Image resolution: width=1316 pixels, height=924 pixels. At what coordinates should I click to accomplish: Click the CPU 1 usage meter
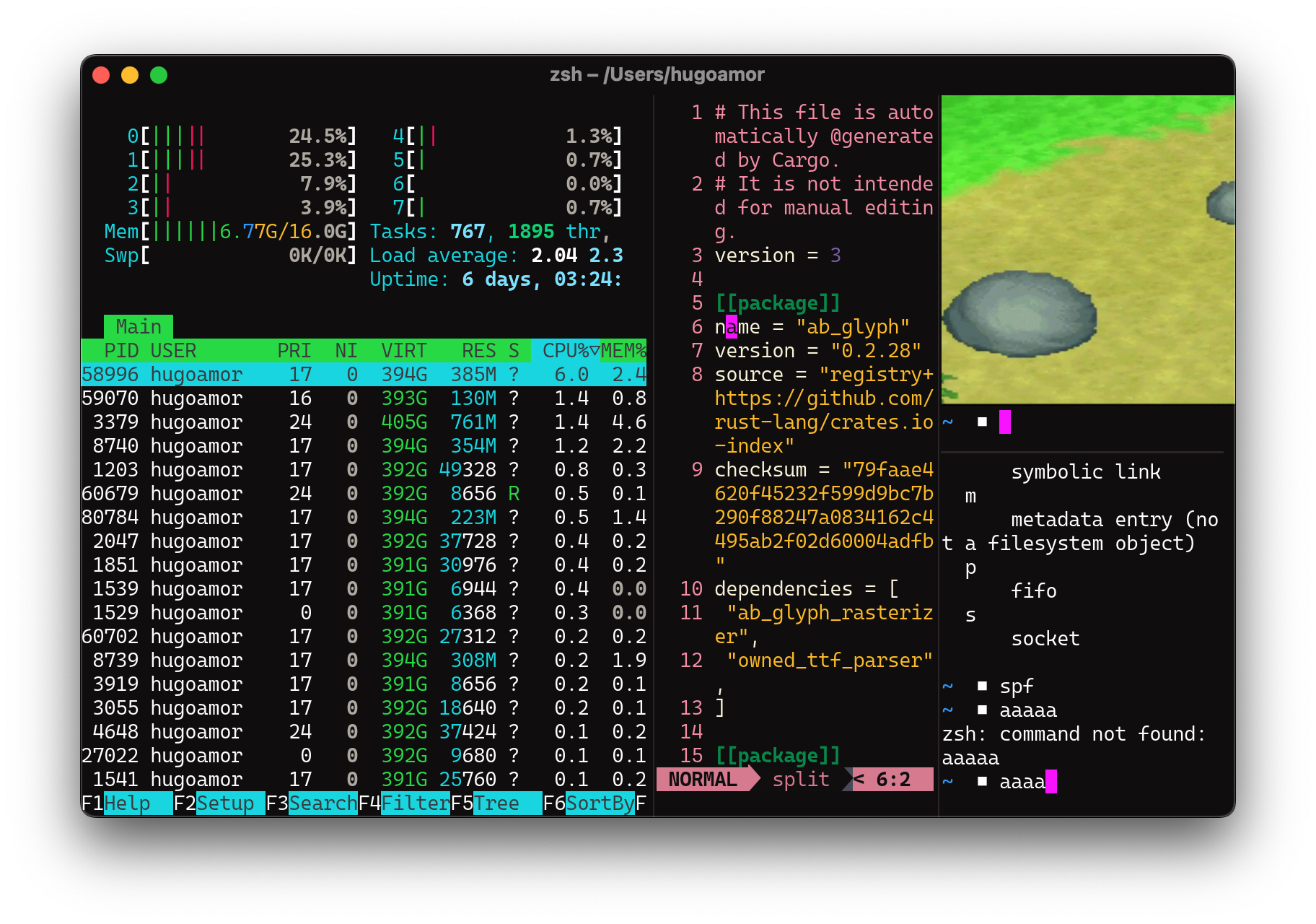coord(242,160)
